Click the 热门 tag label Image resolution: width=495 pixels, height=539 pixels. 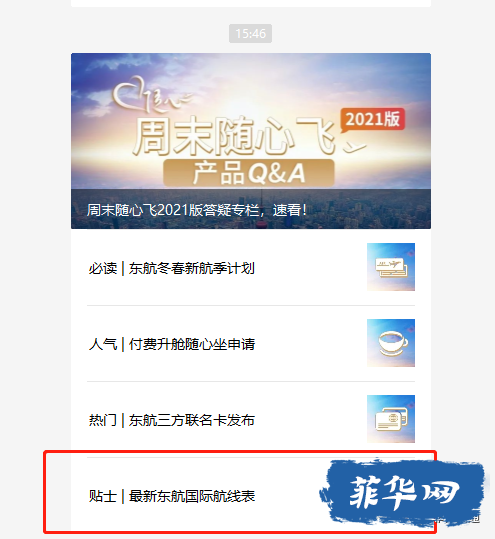pos(103,420)
